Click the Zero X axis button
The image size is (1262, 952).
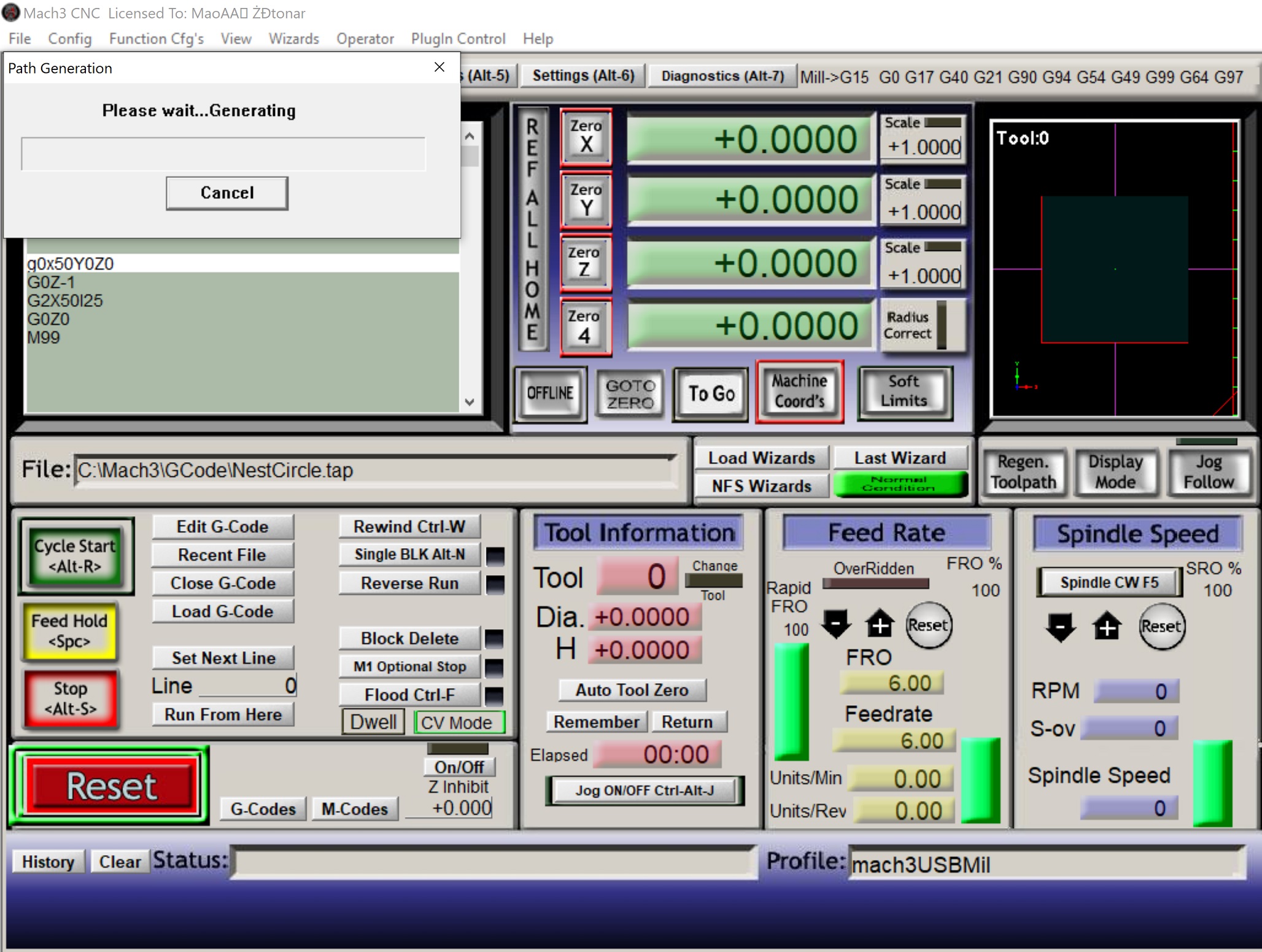coord(586,137)
